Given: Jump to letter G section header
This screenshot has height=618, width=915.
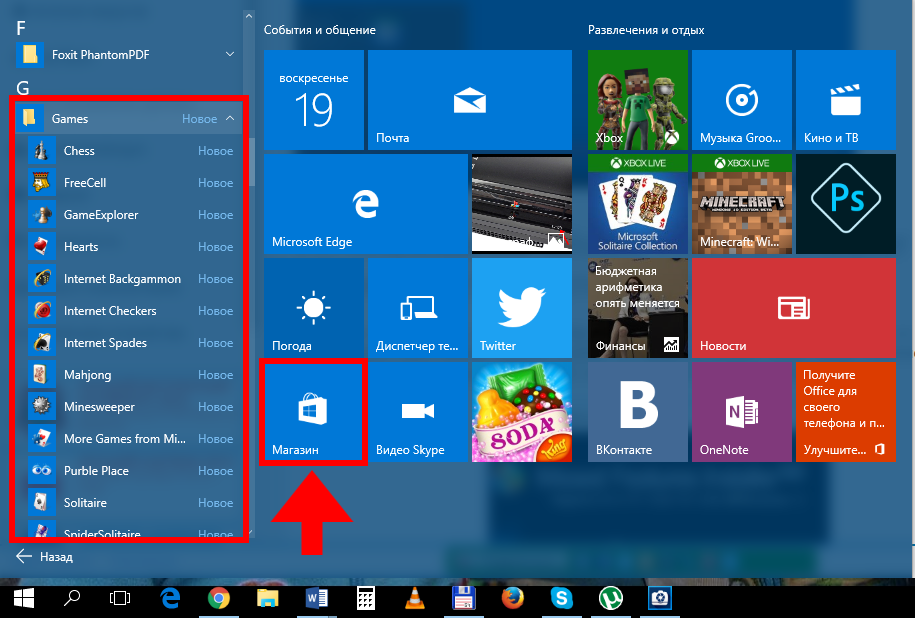Looking at the screenshot, I should (x=23, y=88).
